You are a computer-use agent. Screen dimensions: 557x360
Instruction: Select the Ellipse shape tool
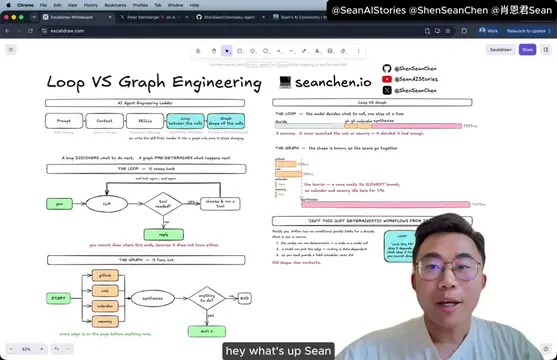265,51
